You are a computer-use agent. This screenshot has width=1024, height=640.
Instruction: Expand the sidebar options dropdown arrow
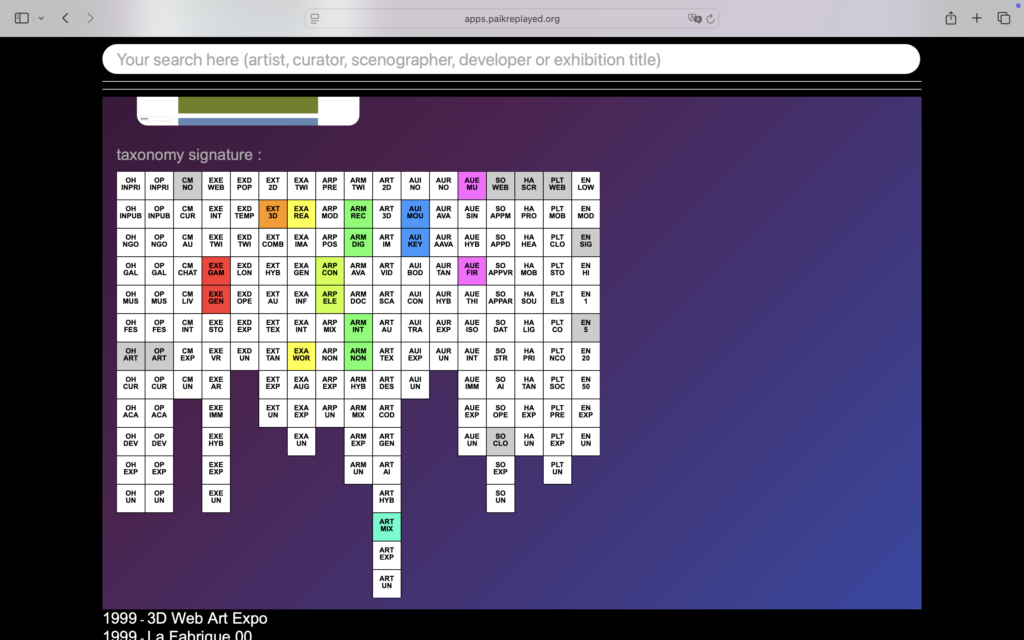pos(41,18)
